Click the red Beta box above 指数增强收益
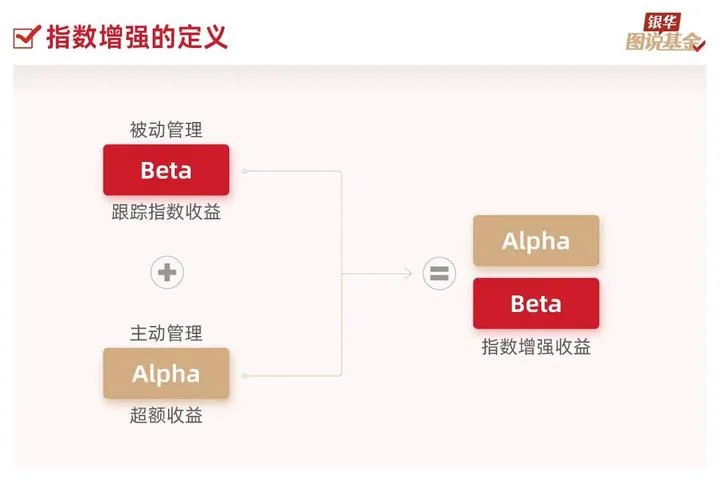720x500 pixels. 536,303
